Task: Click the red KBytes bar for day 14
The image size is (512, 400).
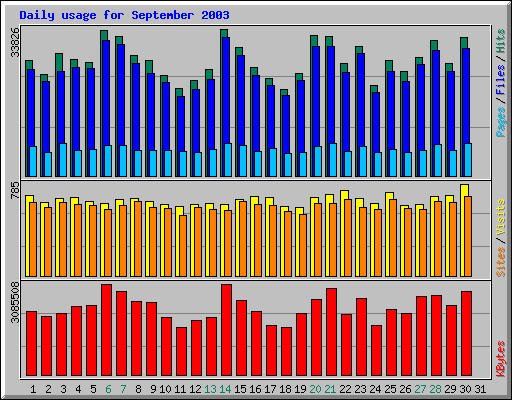Action: [x=226, y=330]
